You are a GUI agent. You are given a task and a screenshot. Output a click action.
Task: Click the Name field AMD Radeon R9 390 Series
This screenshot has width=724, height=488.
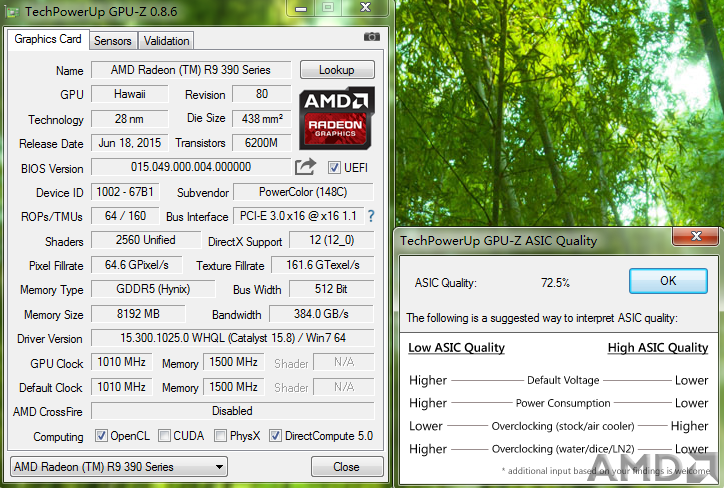tap(191, 70)
